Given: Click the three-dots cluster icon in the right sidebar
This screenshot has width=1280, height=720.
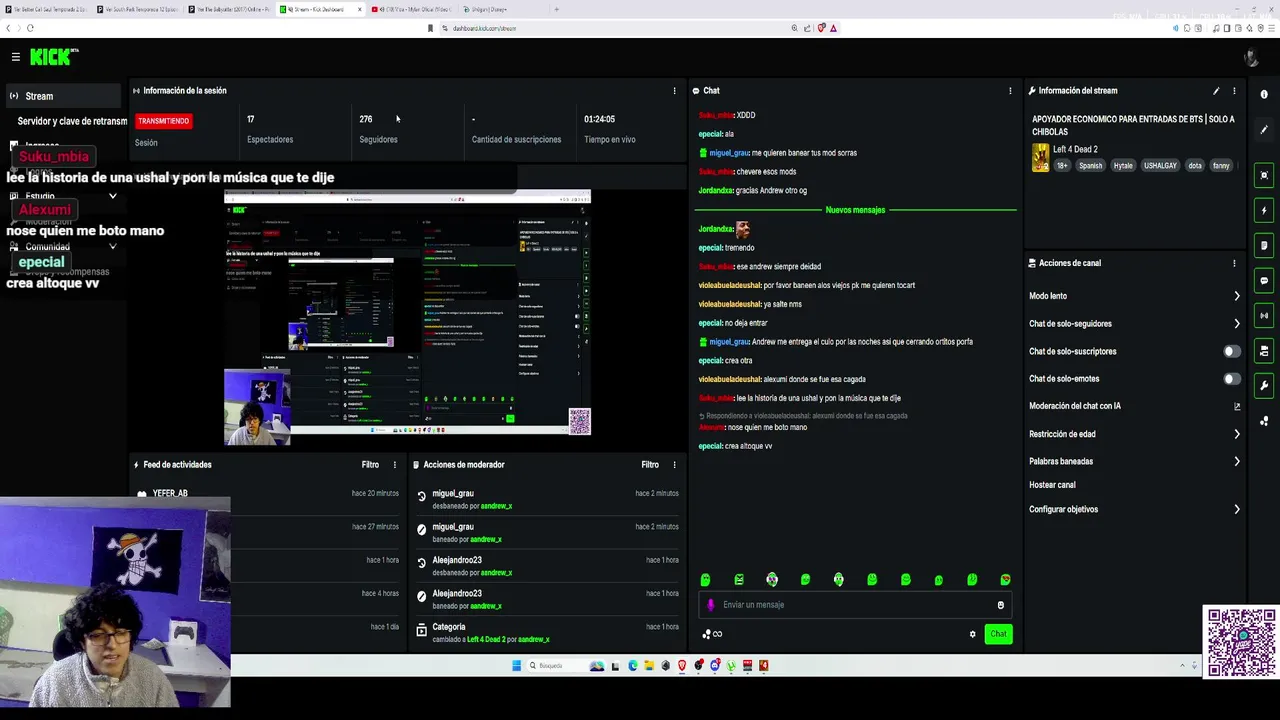Looking at the screenshot, I should tap(1264, 420).
